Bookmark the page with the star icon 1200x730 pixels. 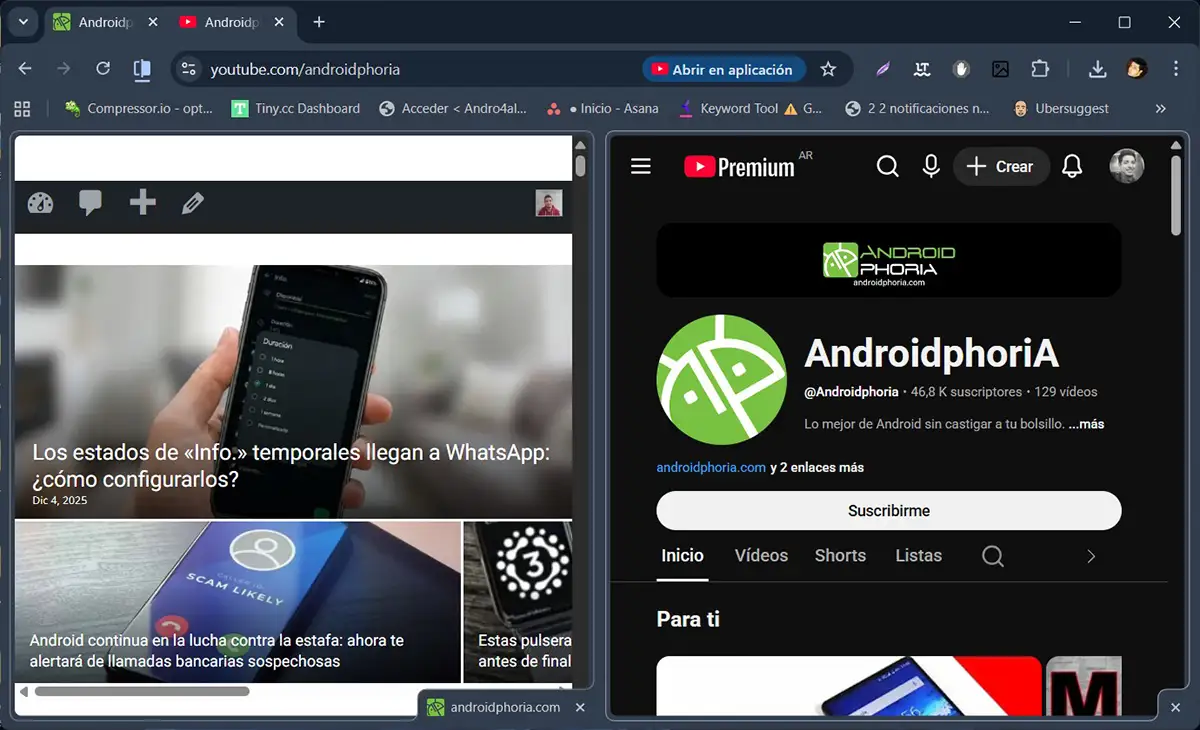click(x=829, y=69)
